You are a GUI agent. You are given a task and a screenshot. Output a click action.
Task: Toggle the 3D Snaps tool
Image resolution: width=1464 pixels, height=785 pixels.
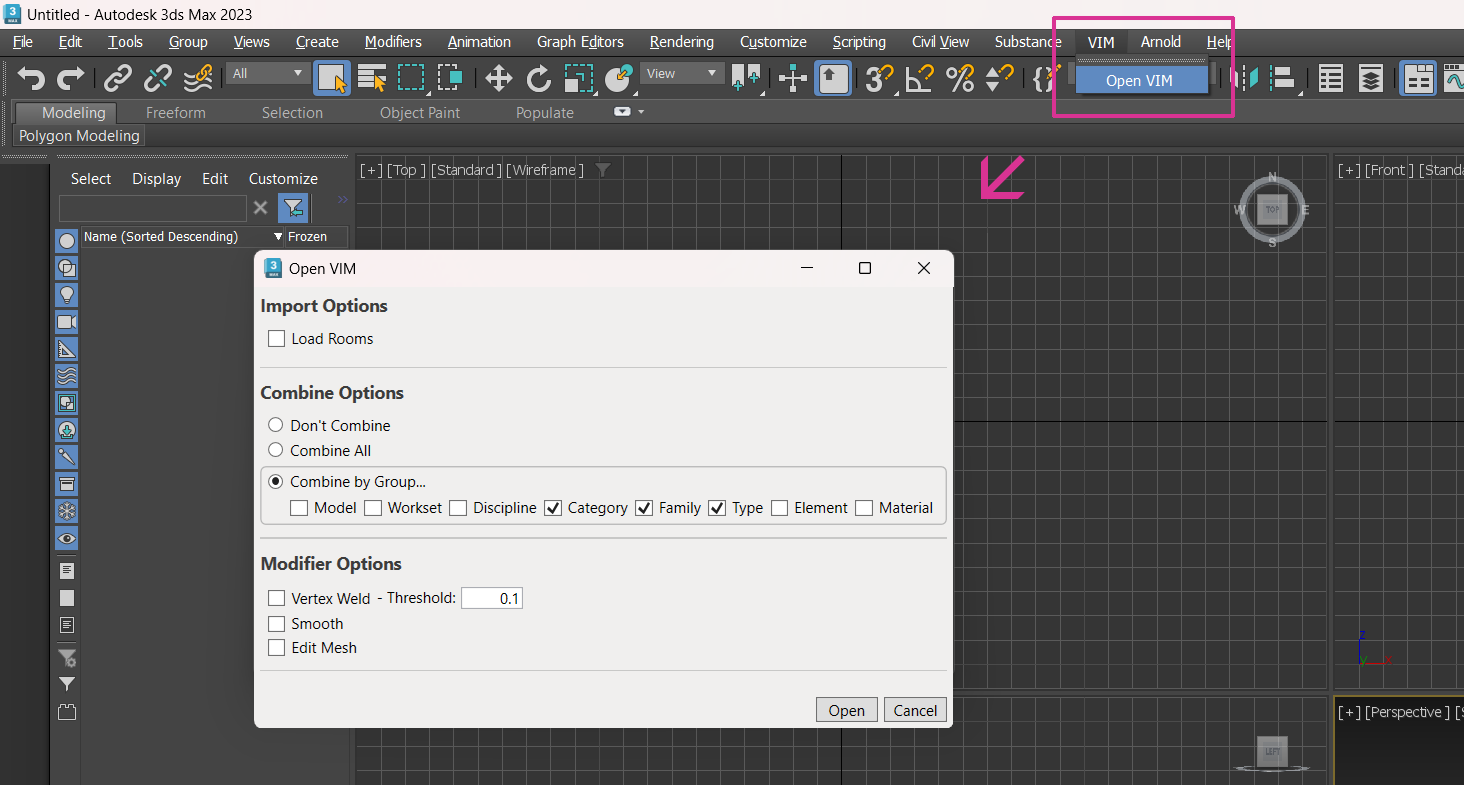(x=879, y=78)
